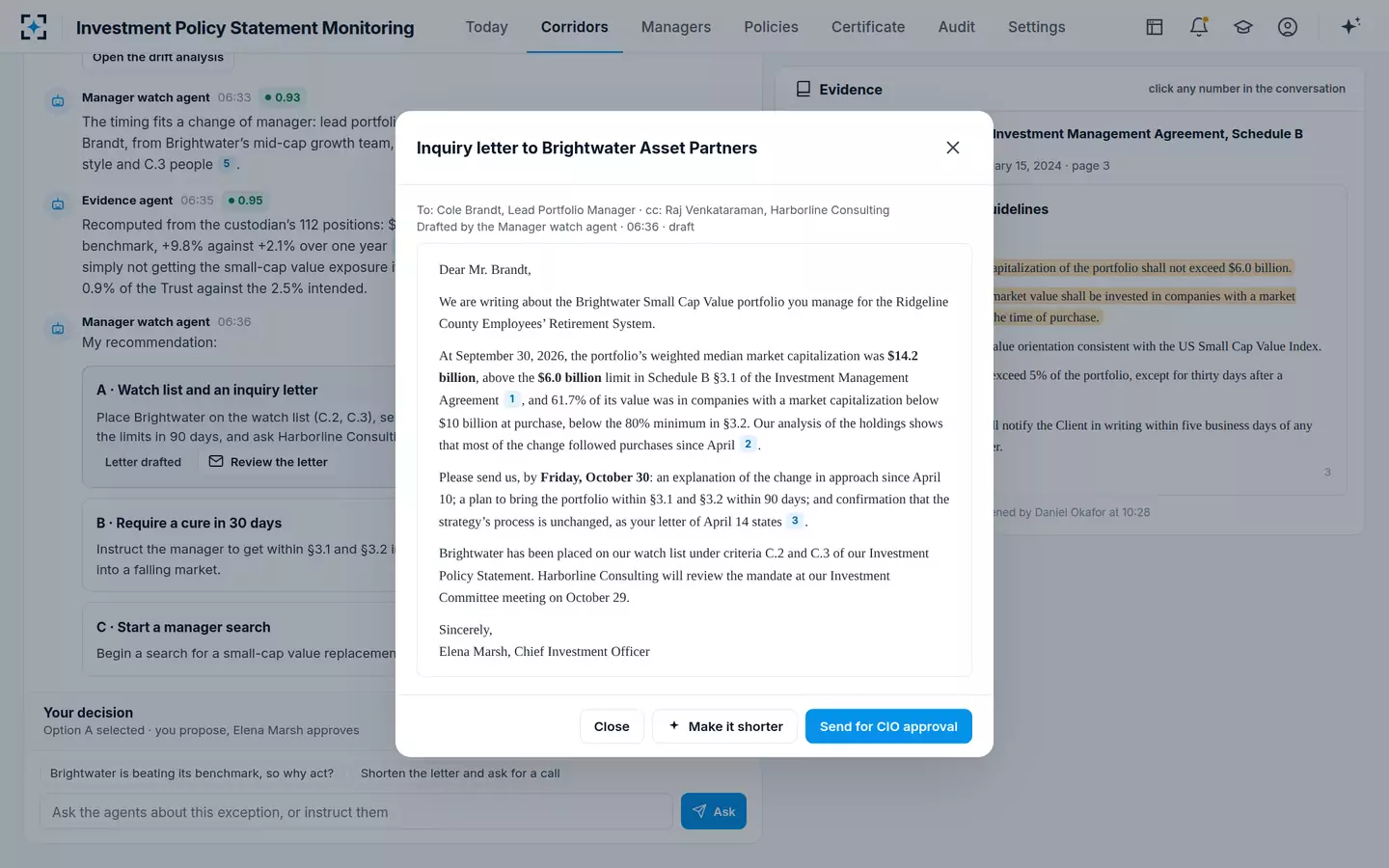Click 'Open the drift analysis' button
Screen dimensions: 1389x868
pyautogui.click(x=158, y=58)
